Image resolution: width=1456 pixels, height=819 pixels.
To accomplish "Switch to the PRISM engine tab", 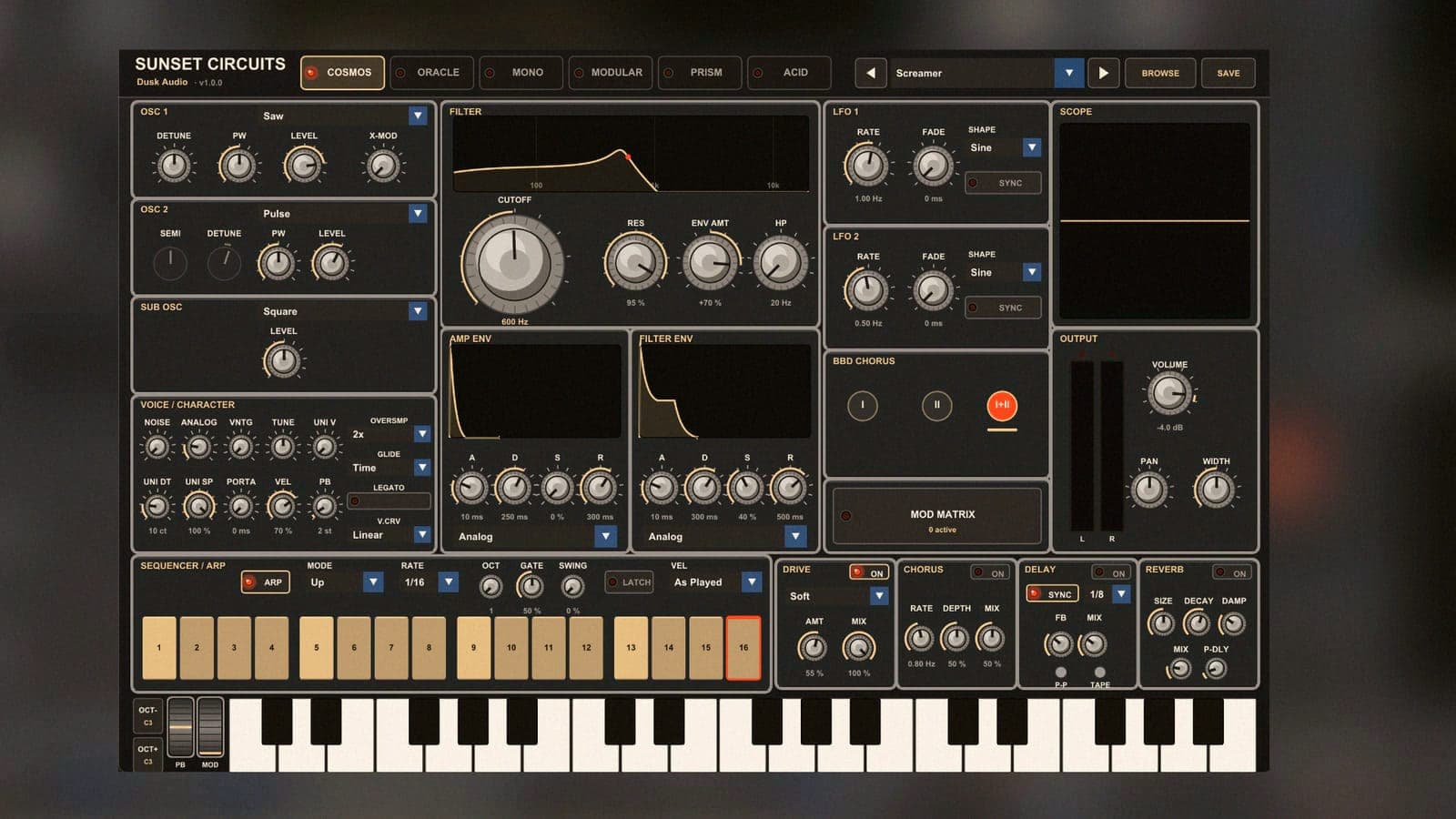I will point(699,73).
